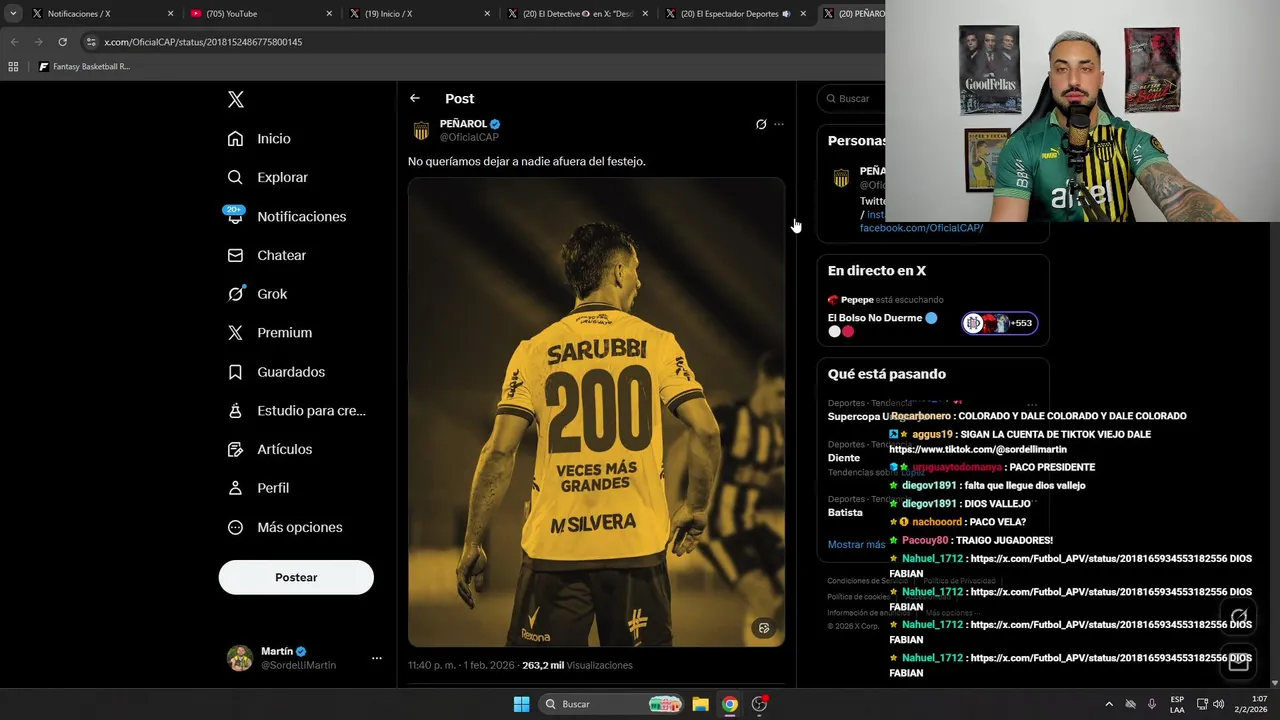Click the Postear button
The image size is (1280, 720).
tap(296, 577)
